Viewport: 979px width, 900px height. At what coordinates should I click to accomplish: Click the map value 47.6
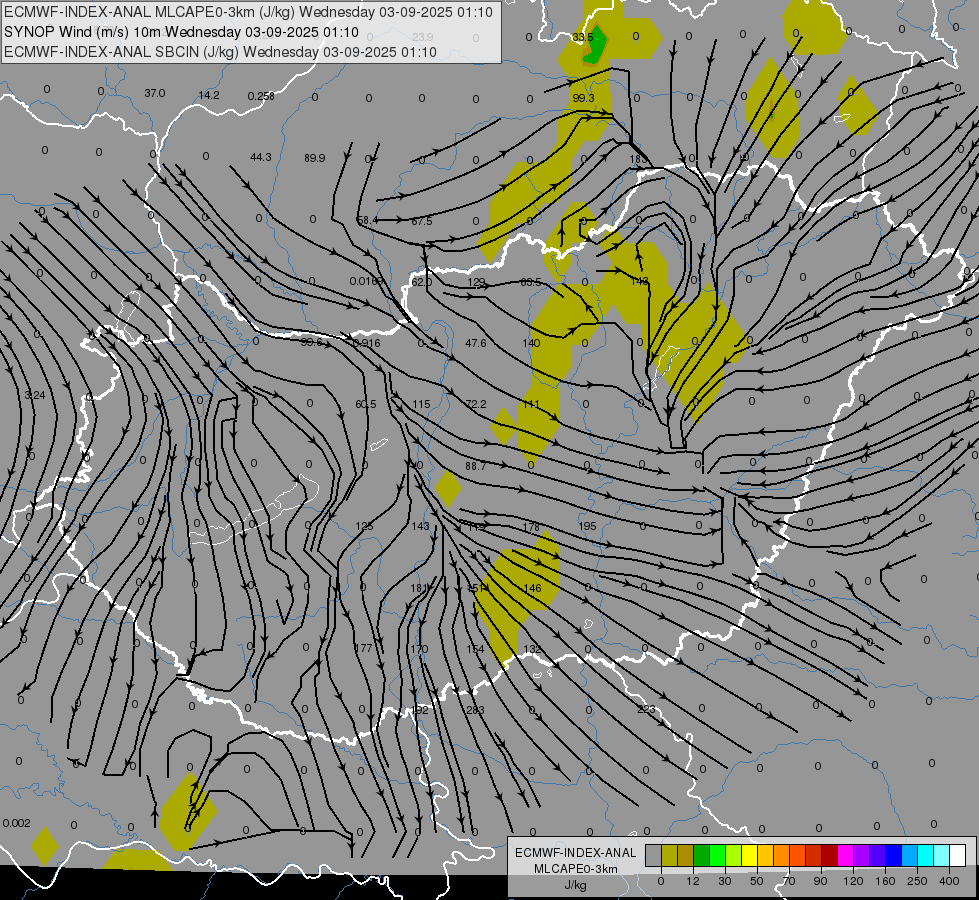476,343
